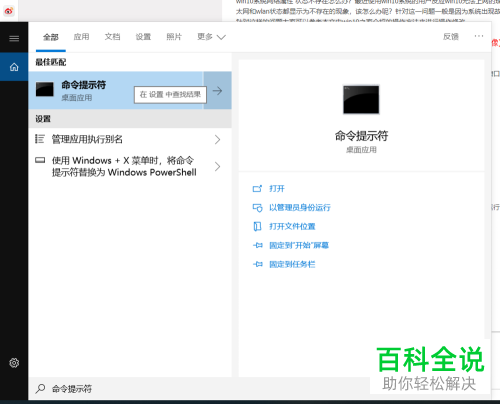Click the search magnifier icon
500x404 pixels.
click(x=40, y=388)
